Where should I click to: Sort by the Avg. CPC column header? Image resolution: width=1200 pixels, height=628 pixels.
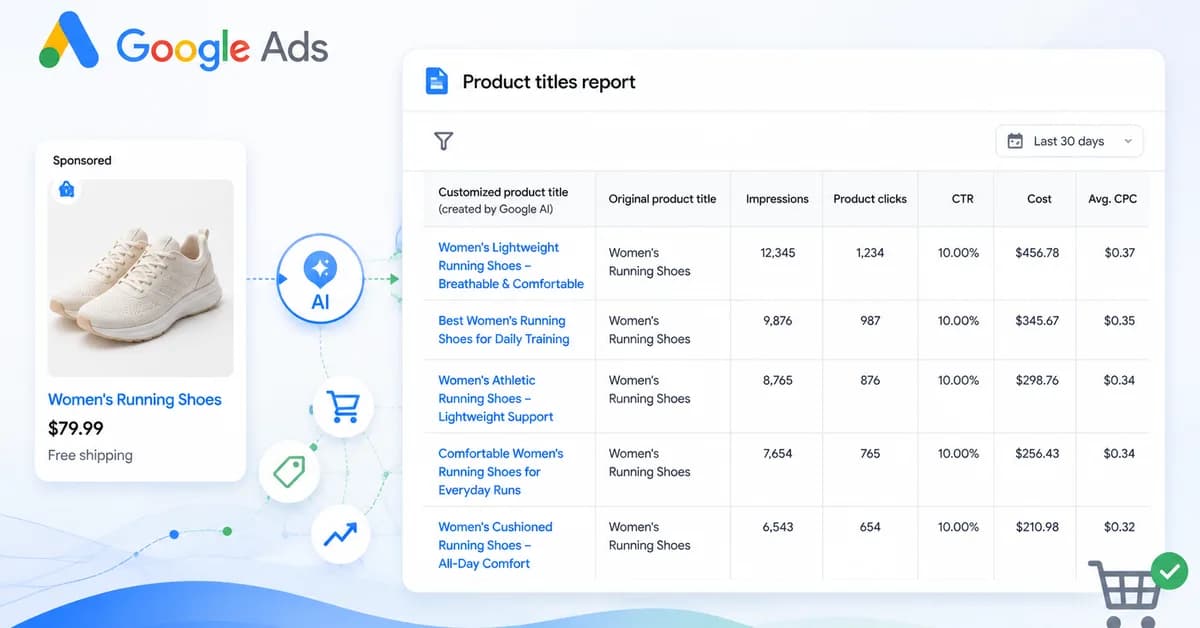point(1112,199)
